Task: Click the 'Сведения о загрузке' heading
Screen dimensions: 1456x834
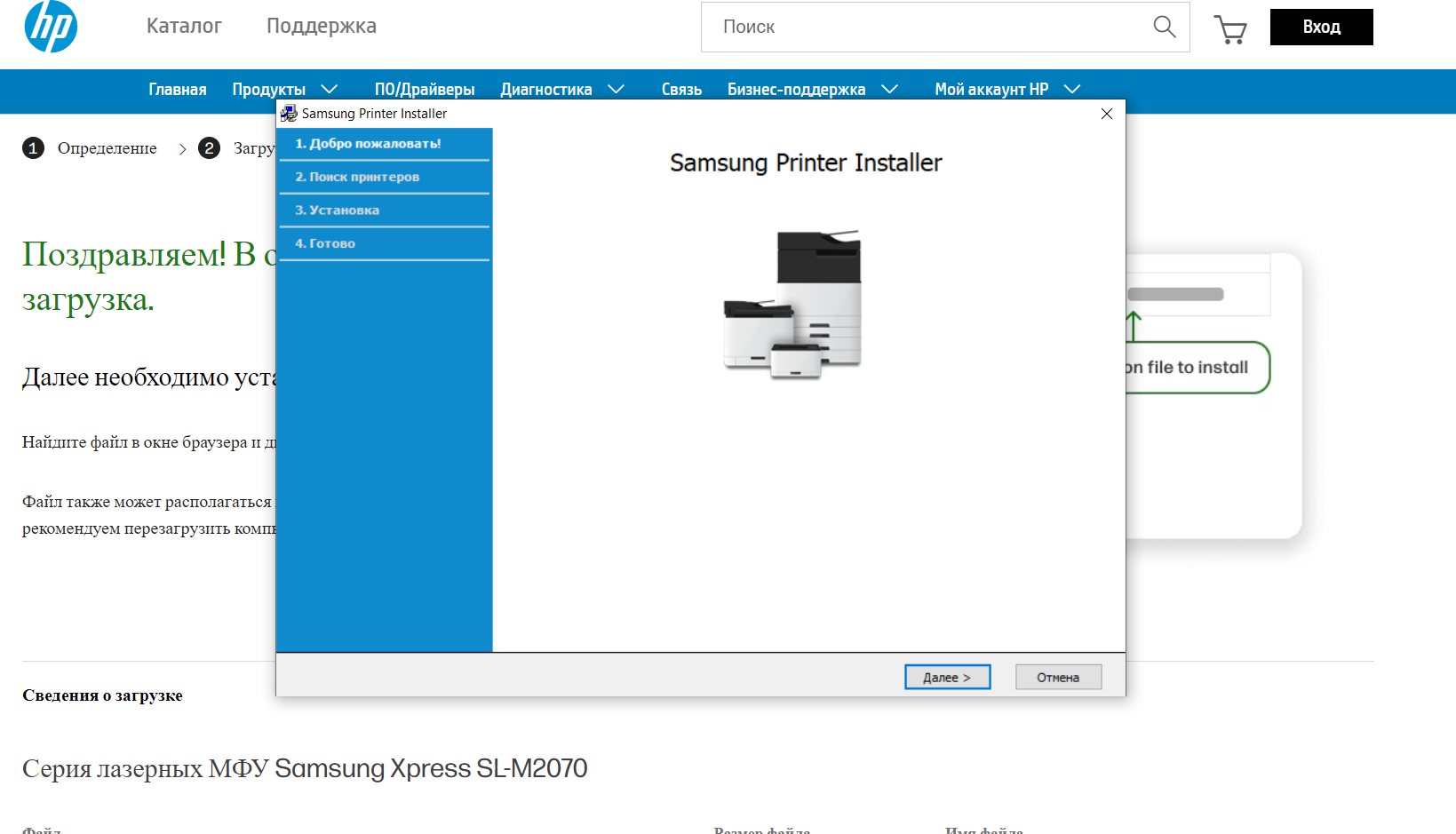Action: [102, 695]
